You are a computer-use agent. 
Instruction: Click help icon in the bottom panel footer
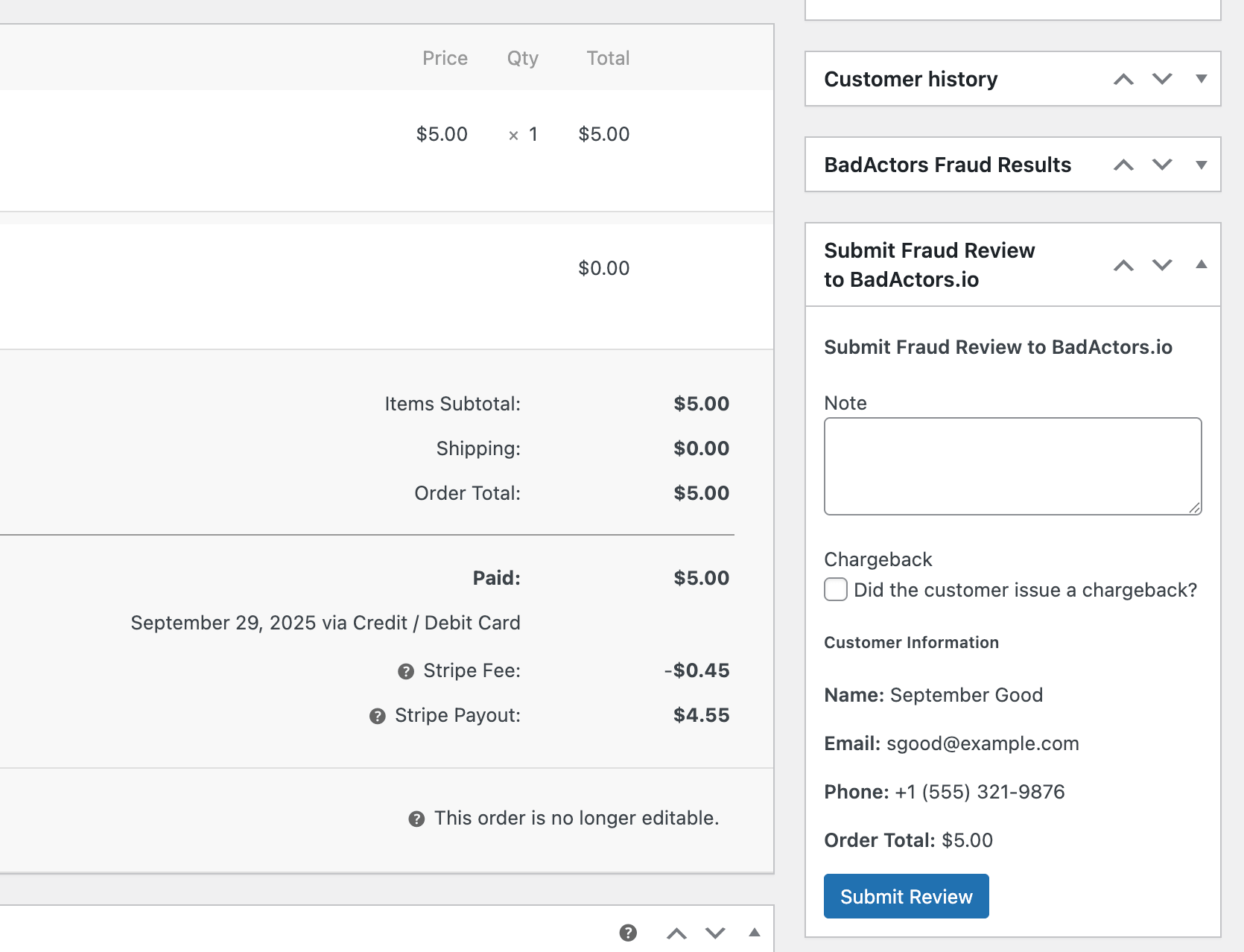628,931
